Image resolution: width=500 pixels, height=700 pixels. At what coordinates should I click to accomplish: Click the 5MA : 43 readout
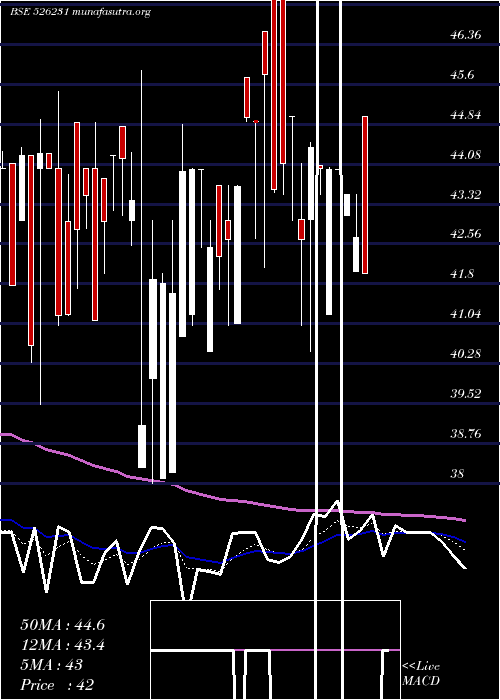click(x=52, y=665)
